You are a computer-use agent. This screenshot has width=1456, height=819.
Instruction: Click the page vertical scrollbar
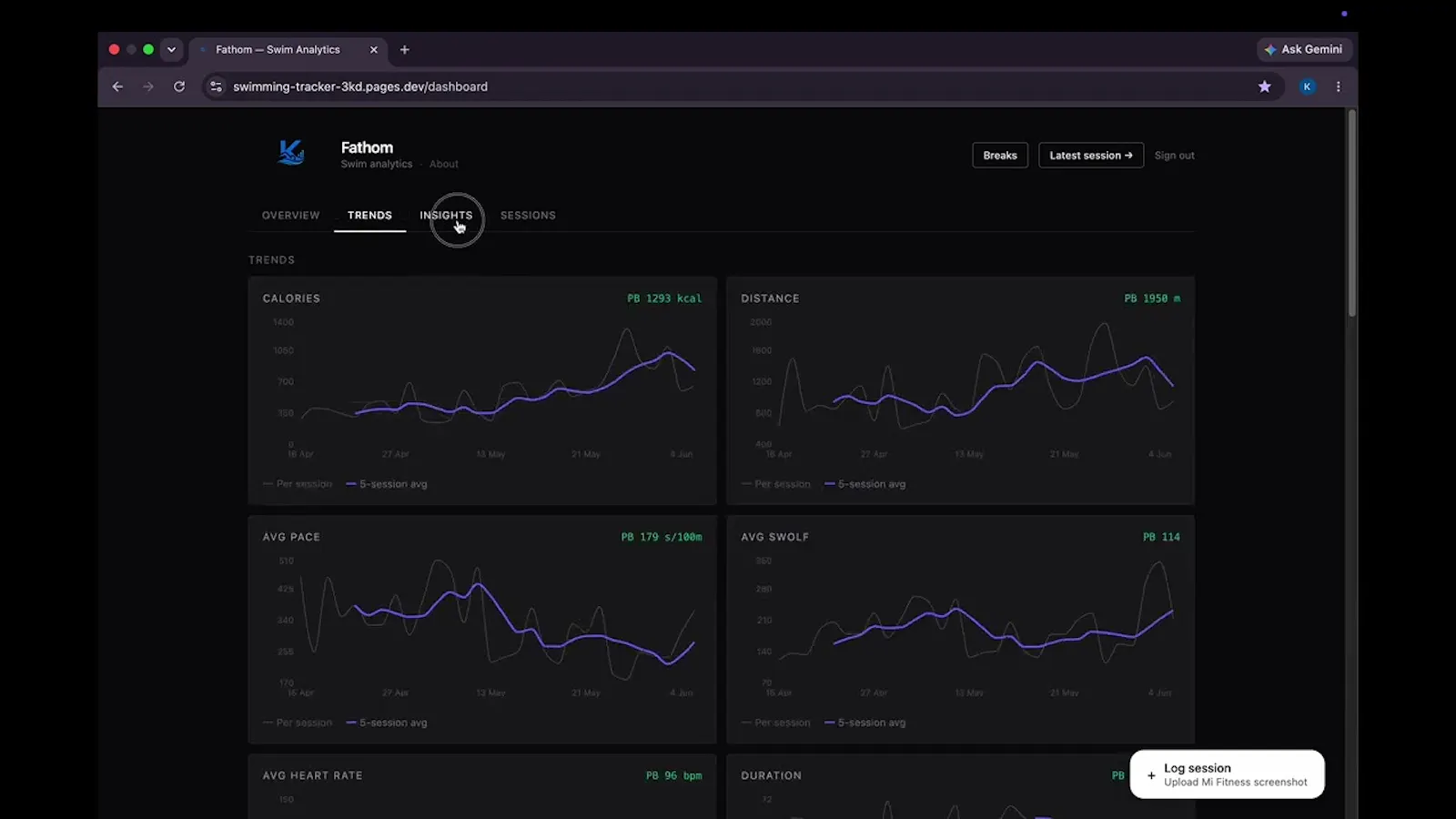1352,214
